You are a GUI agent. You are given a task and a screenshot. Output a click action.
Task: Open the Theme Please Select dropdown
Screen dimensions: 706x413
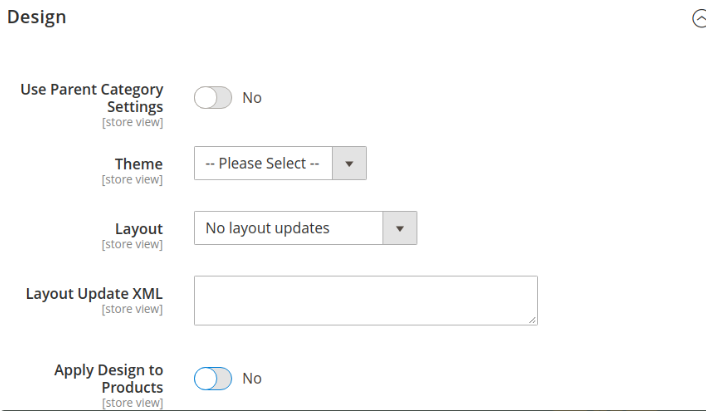point(280,163)
